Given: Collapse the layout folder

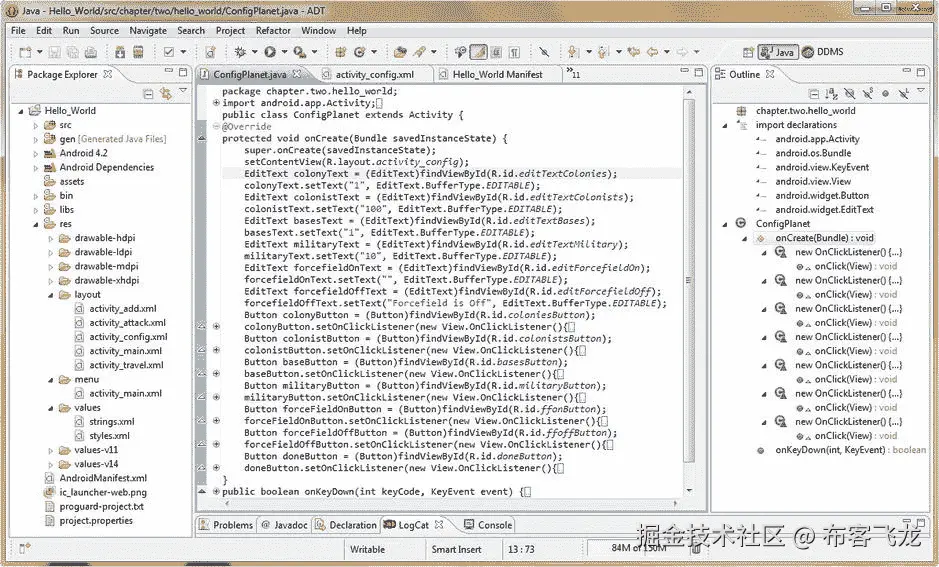Looking at the screenshot, I should tap(51, 295).
